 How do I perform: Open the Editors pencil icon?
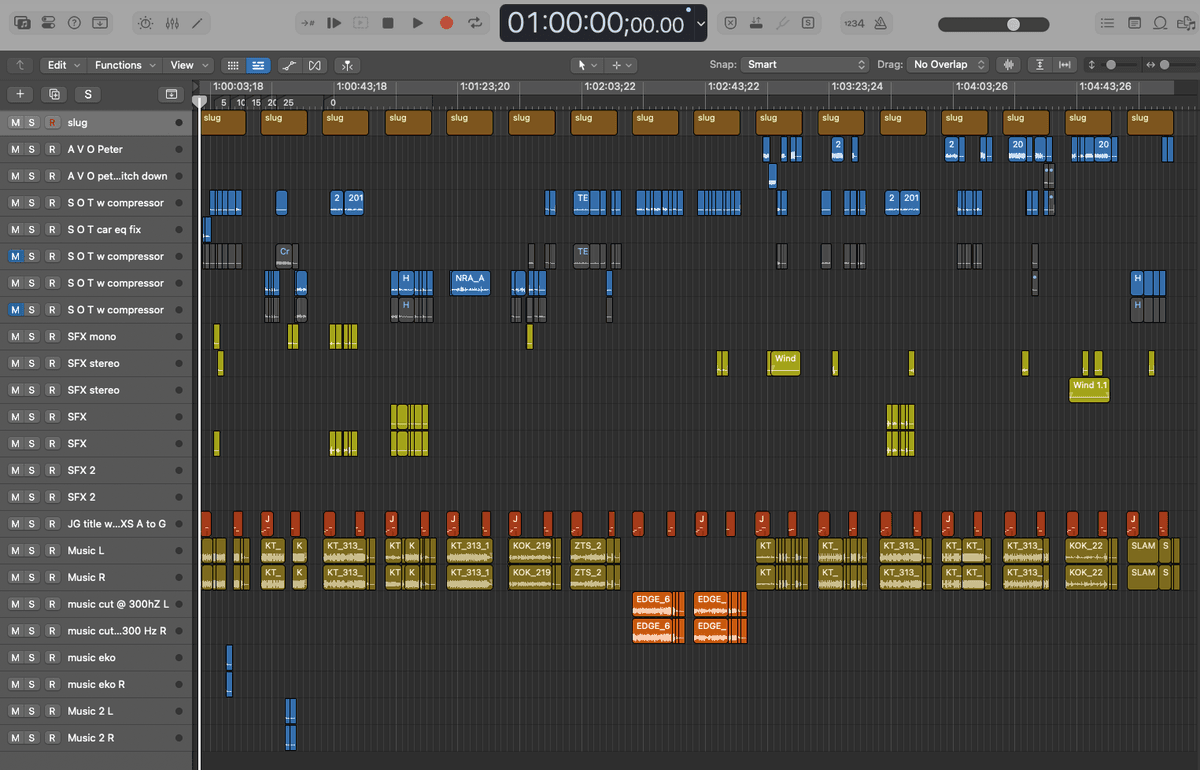click(199, 22)
